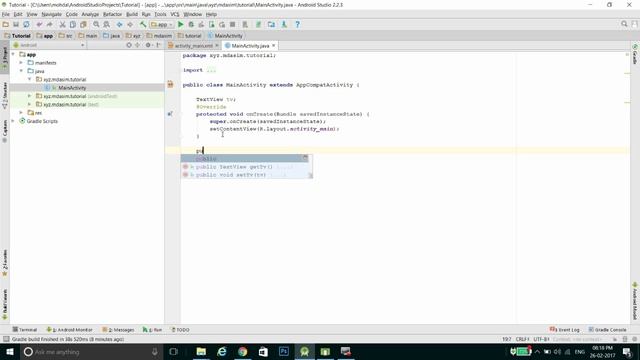Click the class gutter icon beside MainActivity
This screenshot has width=640, height=360.
pyautogui.click(x=170, y=84)
